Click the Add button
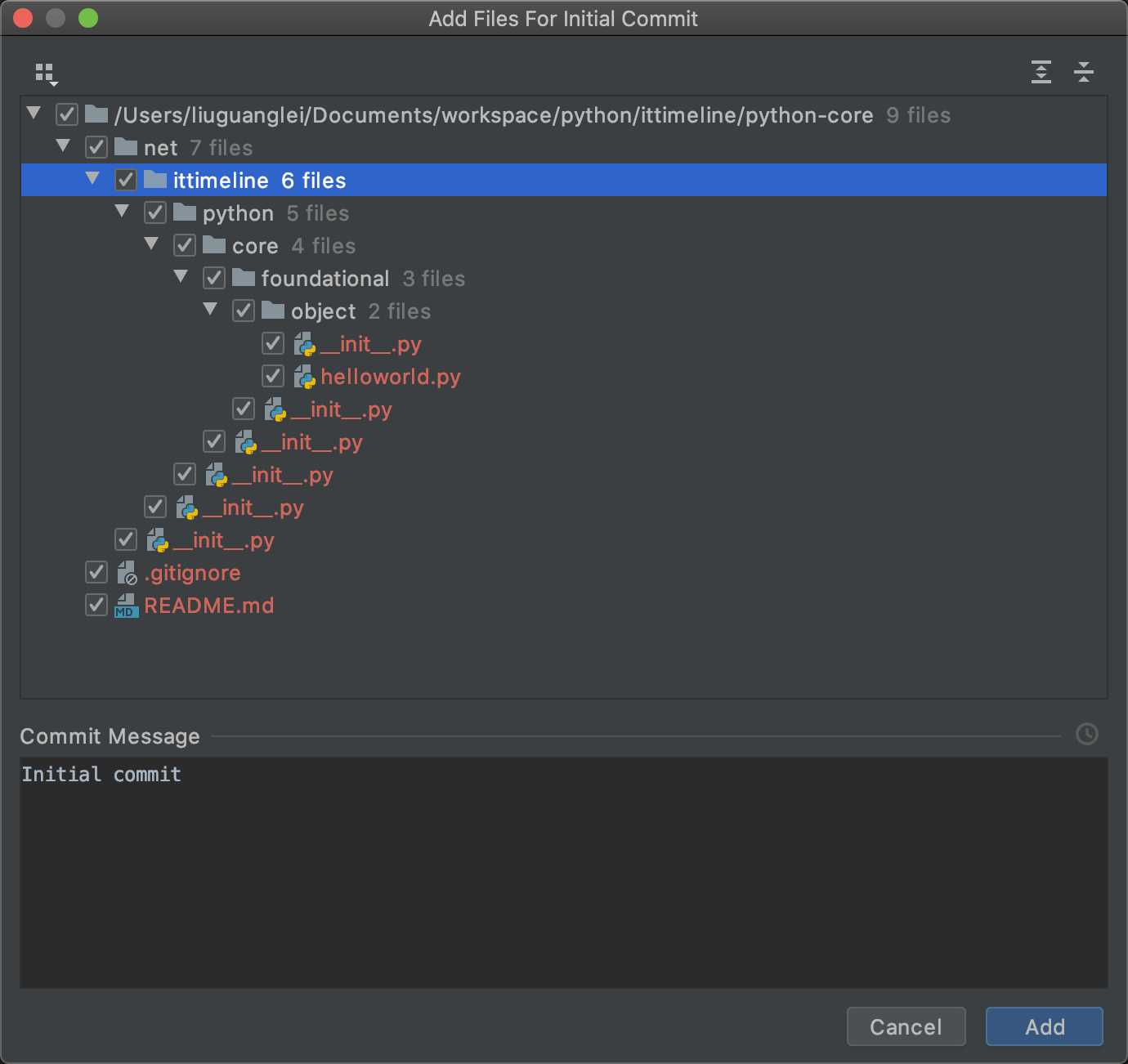This screenshot has width=1128, height=1064. (1045, 1026)
